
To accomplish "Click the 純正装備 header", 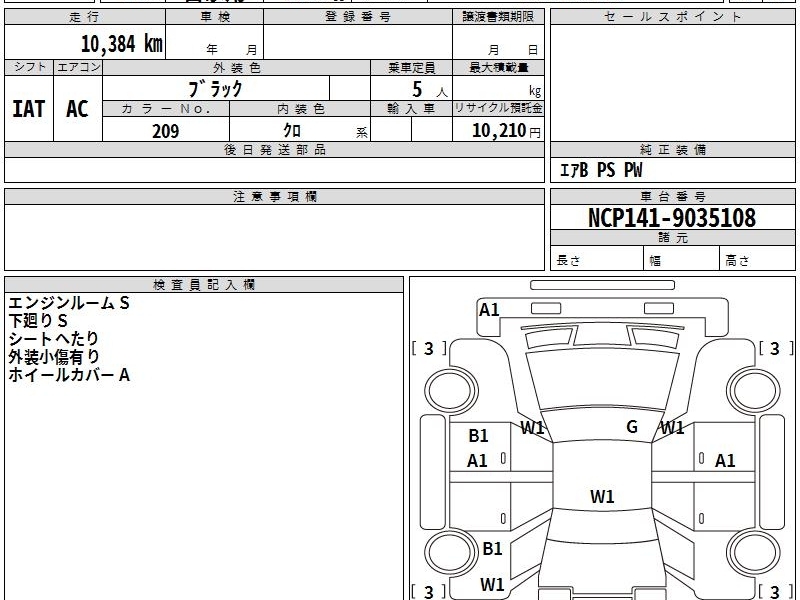I will (x=672, y=149).
